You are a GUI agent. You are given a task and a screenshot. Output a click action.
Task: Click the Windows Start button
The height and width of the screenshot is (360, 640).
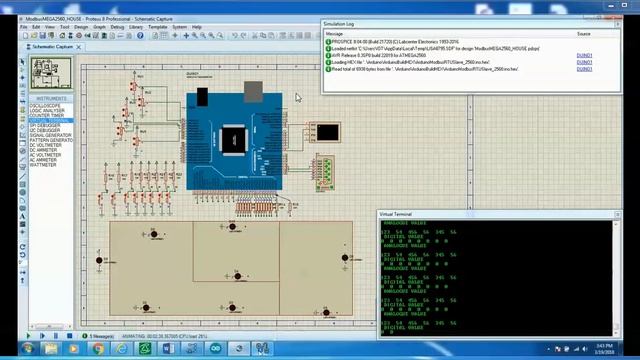tap(28, 349)
